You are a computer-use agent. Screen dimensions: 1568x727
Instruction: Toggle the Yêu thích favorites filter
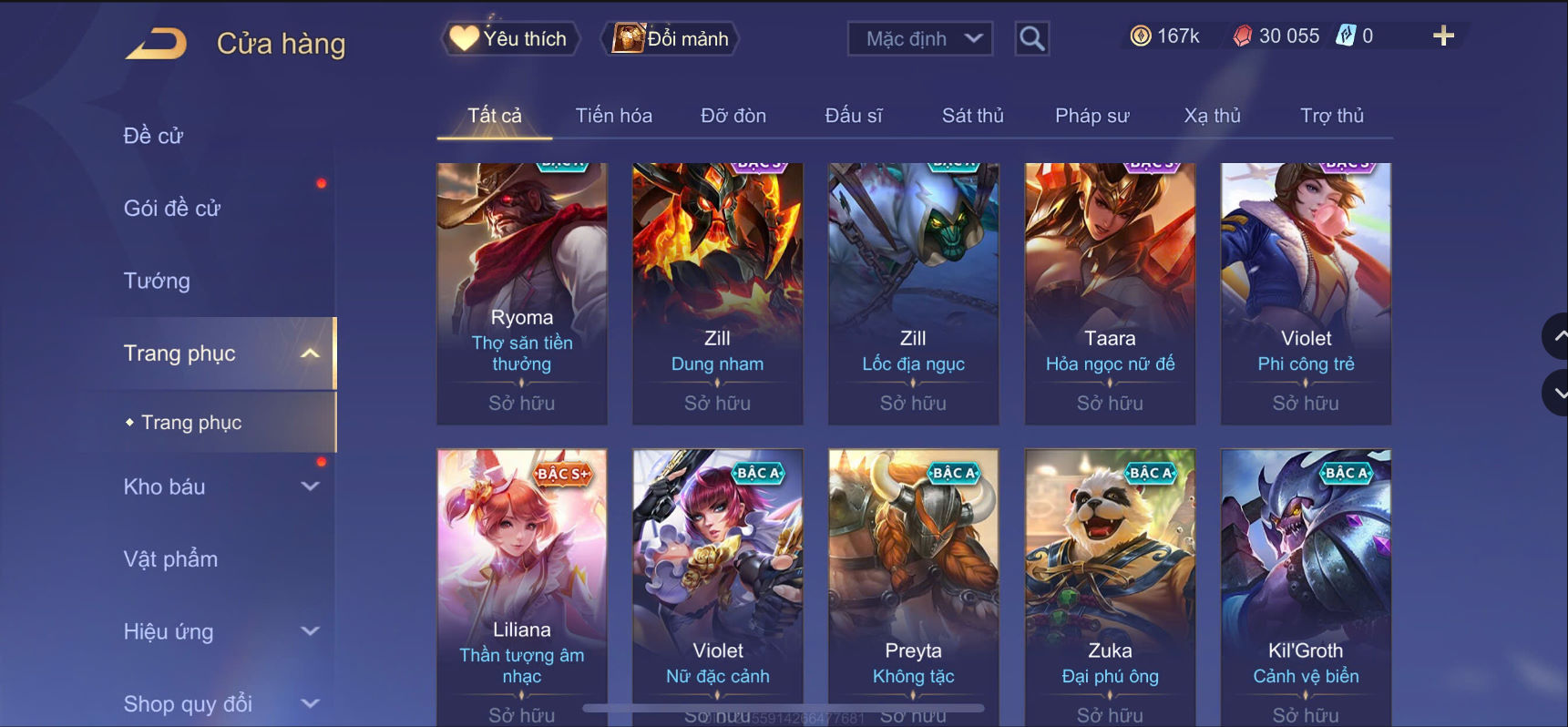tap(510, 38)
